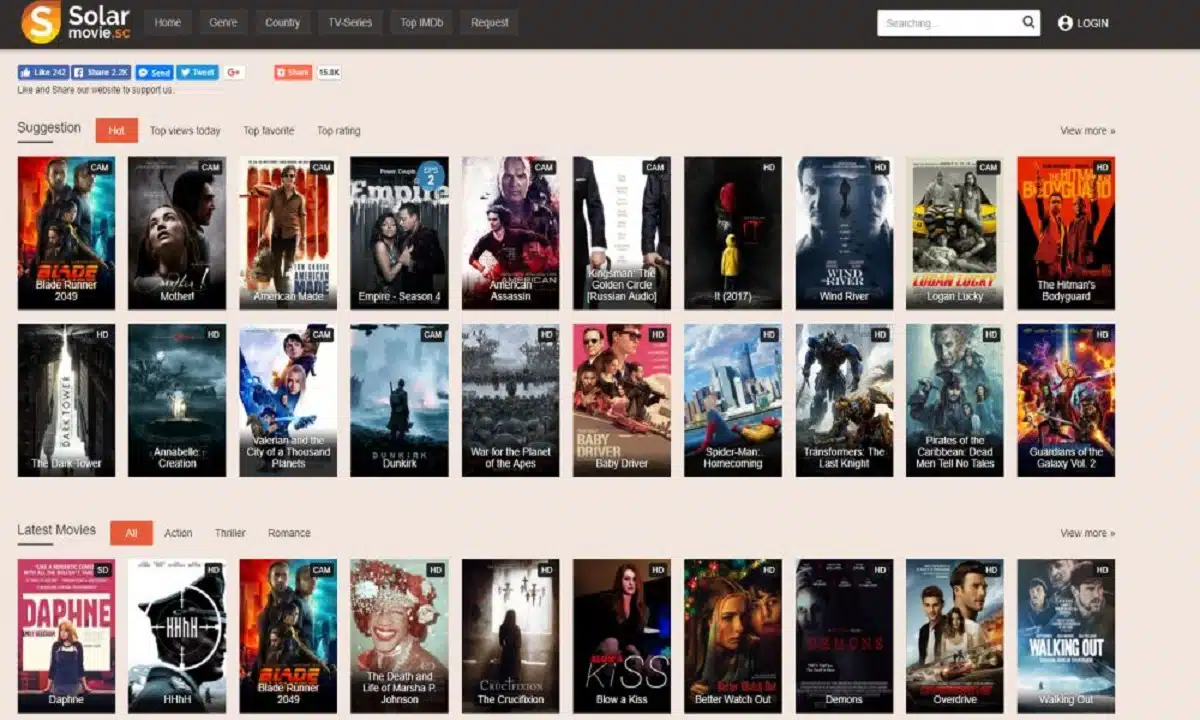Open the Genre menu

[223, 23]
